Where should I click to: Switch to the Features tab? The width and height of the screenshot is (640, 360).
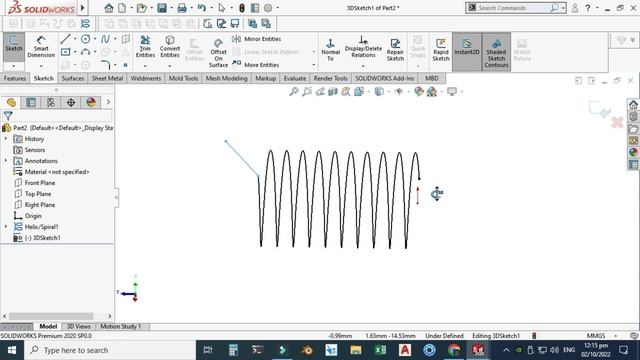[15, 78]
